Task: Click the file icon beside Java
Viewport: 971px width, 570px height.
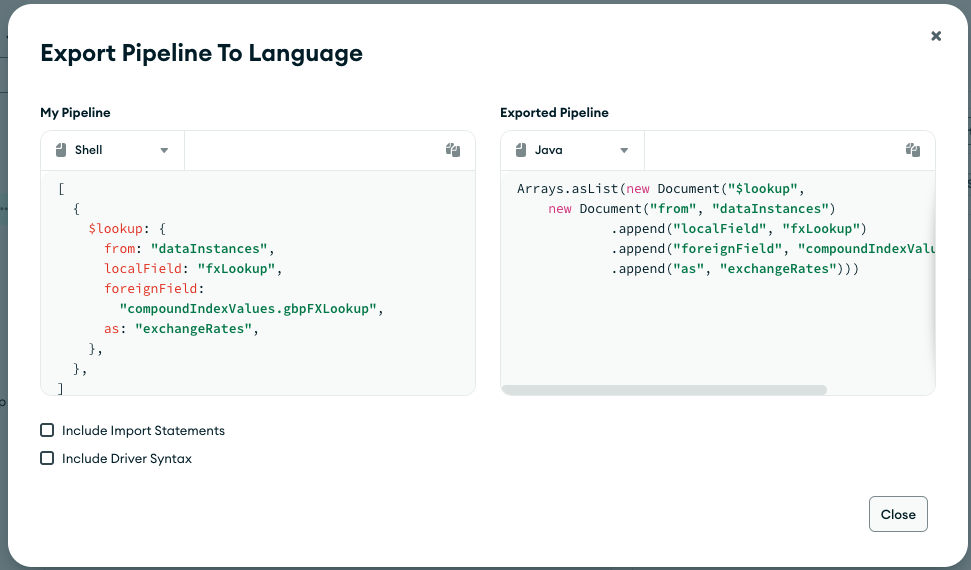Action: (x=521, y=150)
